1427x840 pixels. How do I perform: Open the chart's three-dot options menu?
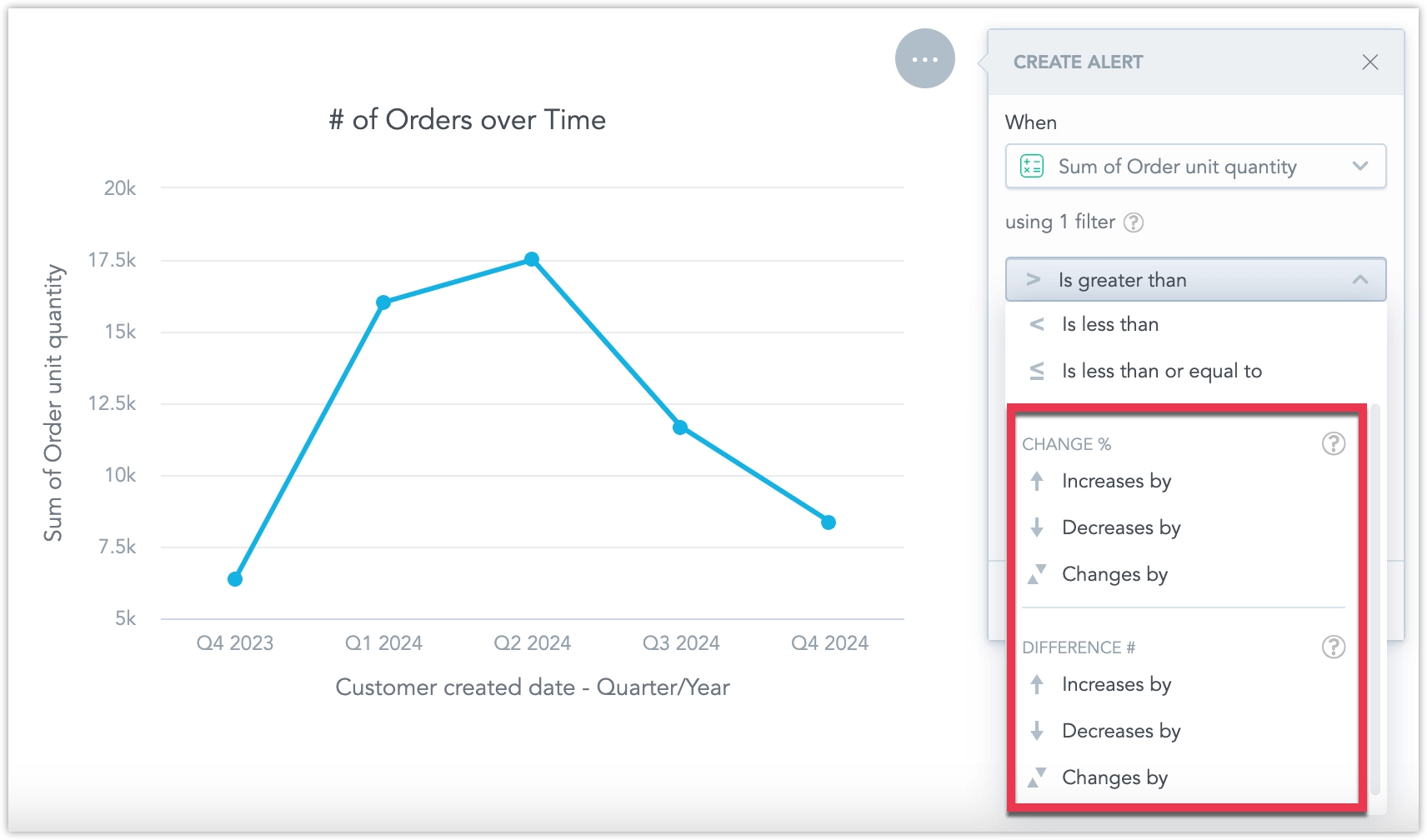pos(924,59)
